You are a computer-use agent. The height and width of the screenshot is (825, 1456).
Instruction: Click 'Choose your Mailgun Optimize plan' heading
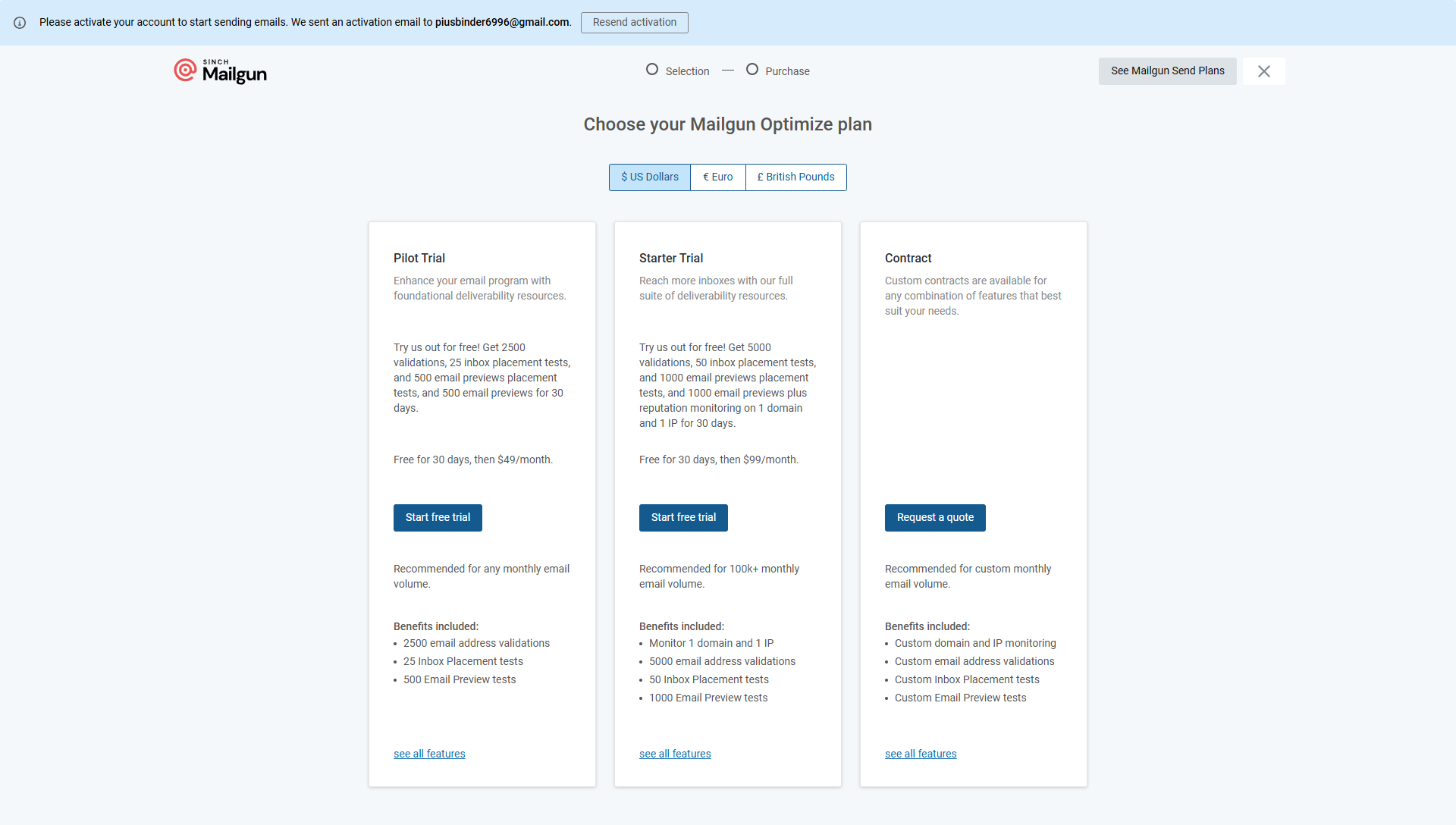click(728, 124)
